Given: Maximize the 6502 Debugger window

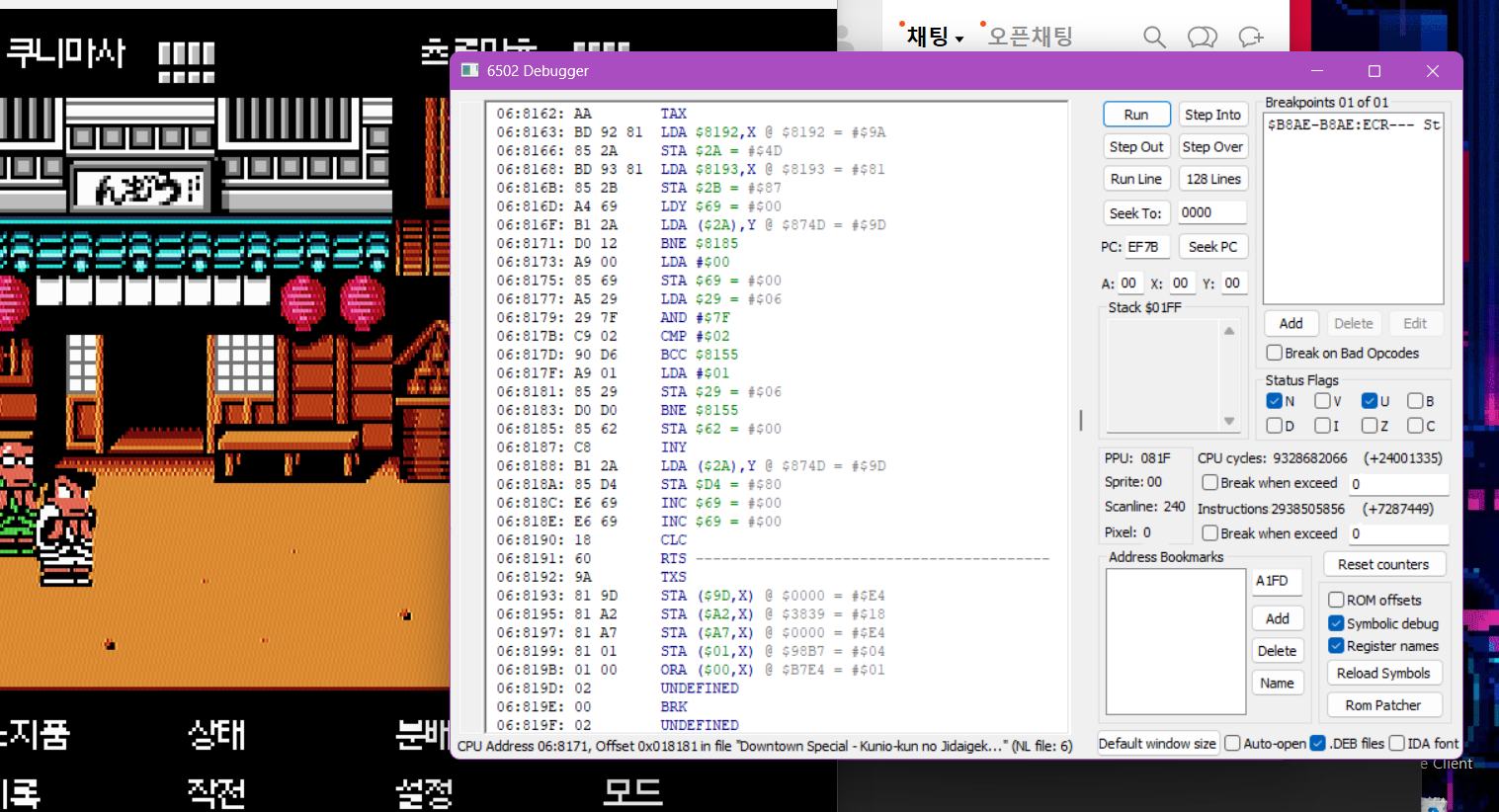Looking at the screenshot, I should click(x=1374, y=71).
